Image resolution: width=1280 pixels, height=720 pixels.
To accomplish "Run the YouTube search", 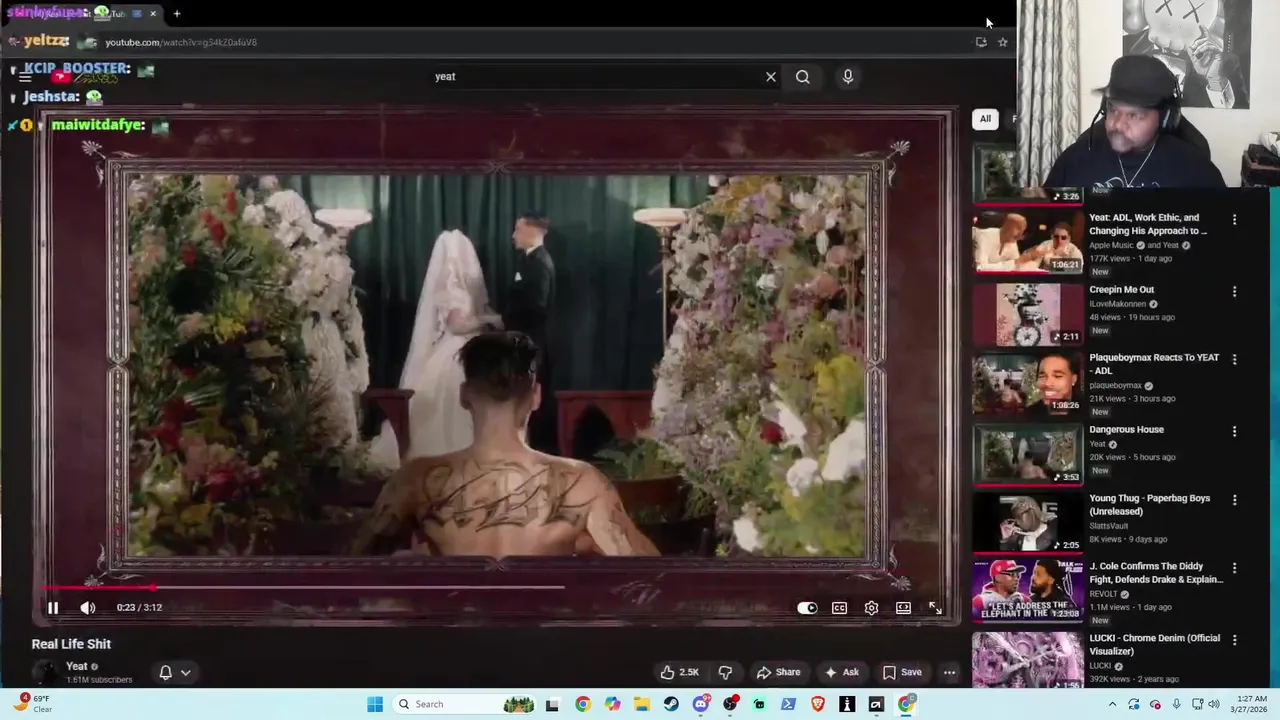I will tap(803, 77).
